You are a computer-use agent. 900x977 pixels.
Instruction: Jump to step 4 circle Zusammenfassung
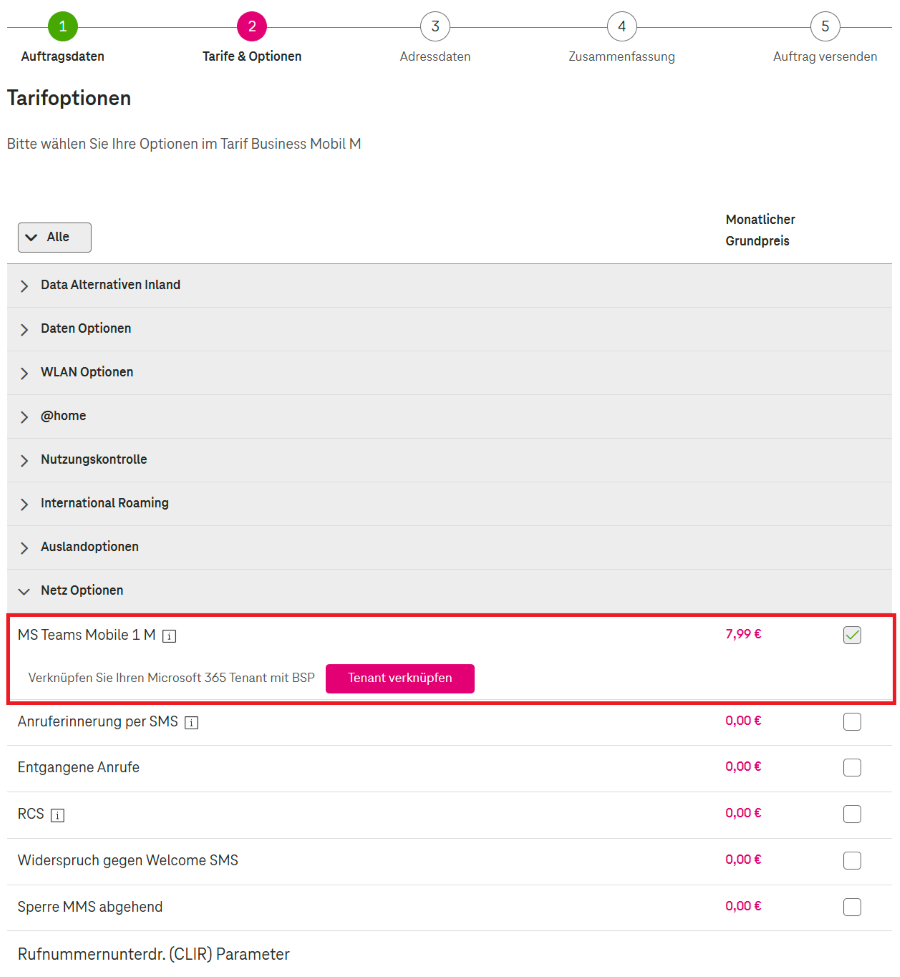[x=621, y=26]
